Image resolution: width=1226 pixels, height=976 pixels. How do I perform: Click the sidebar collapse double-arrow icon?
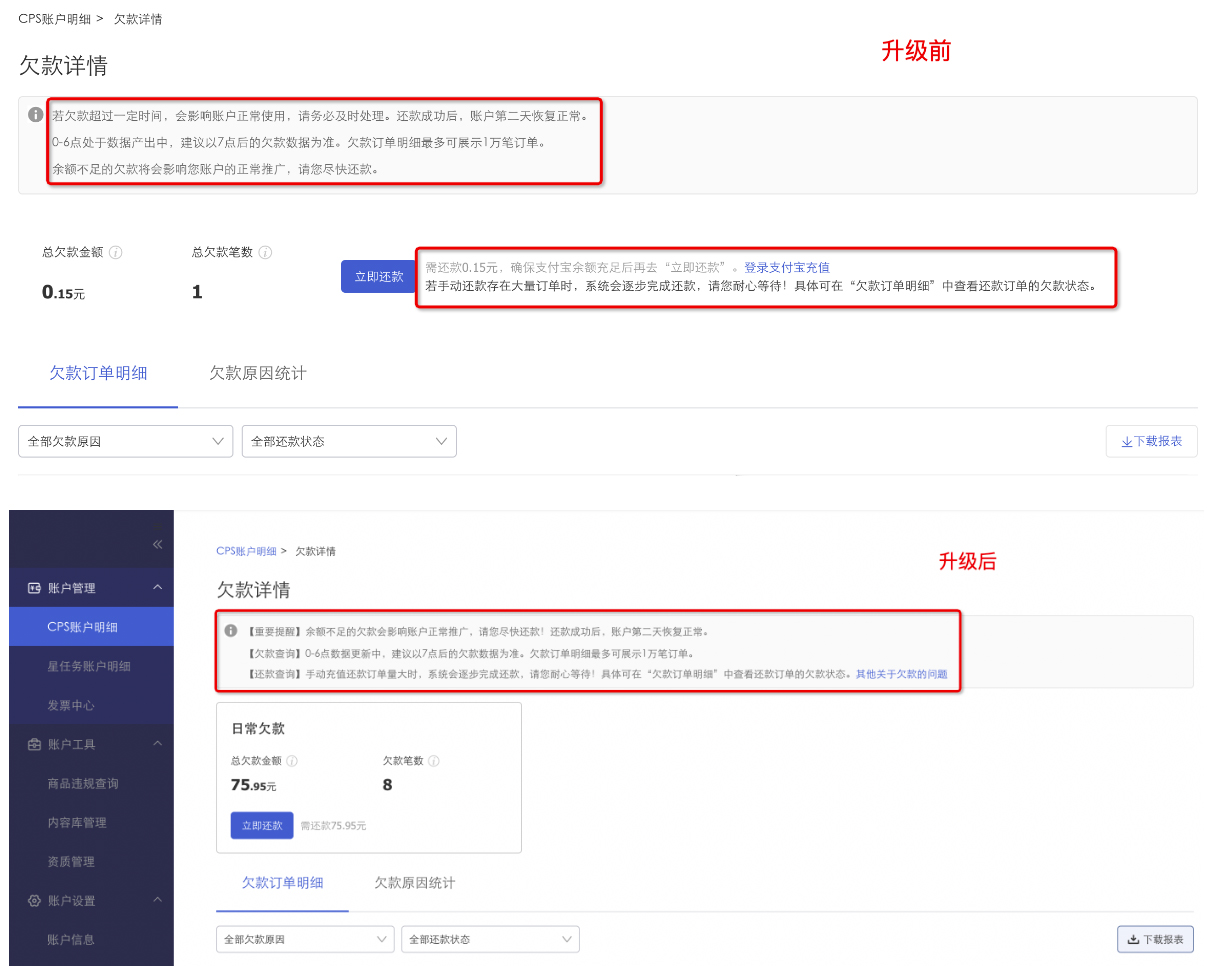tap(157, 543)
